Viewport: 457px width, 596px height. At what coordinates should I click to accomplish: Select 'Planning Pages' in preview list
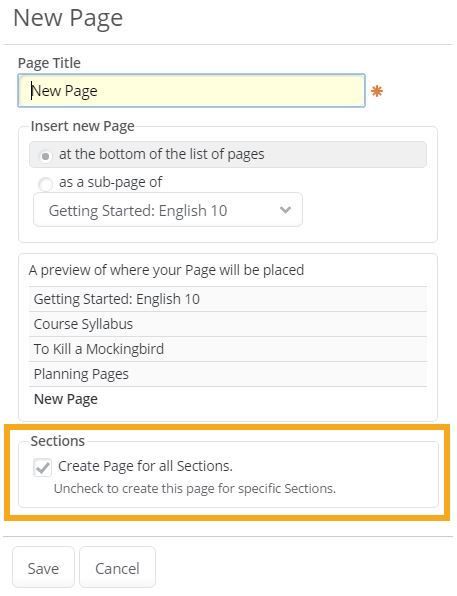tap(228, 374)
